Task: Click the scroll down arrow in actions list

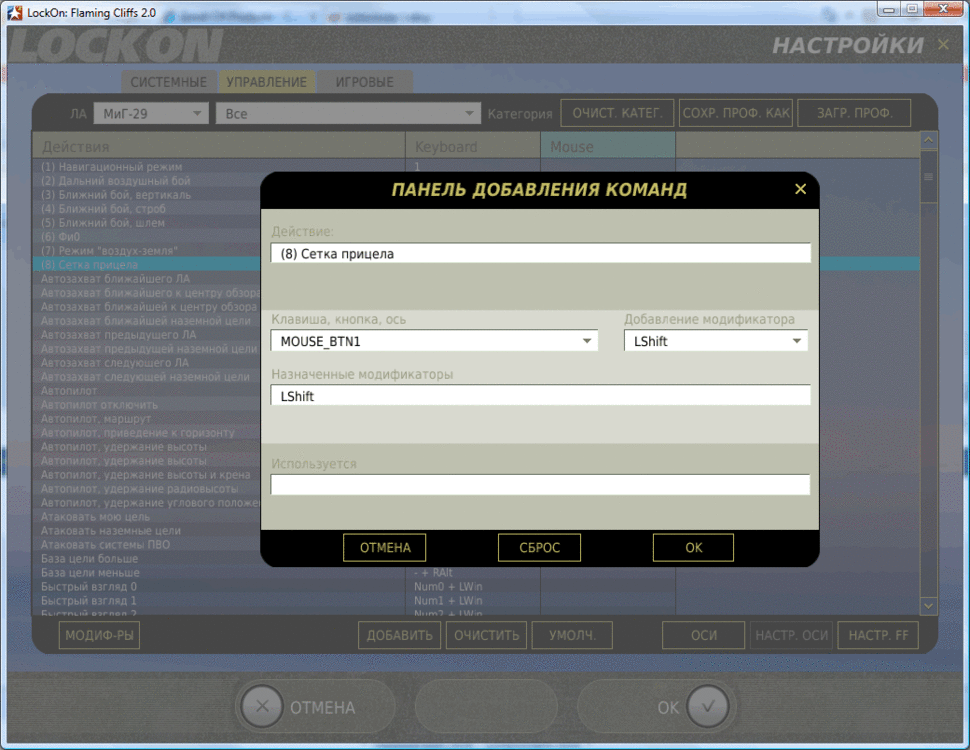Action: pos(928,606)
